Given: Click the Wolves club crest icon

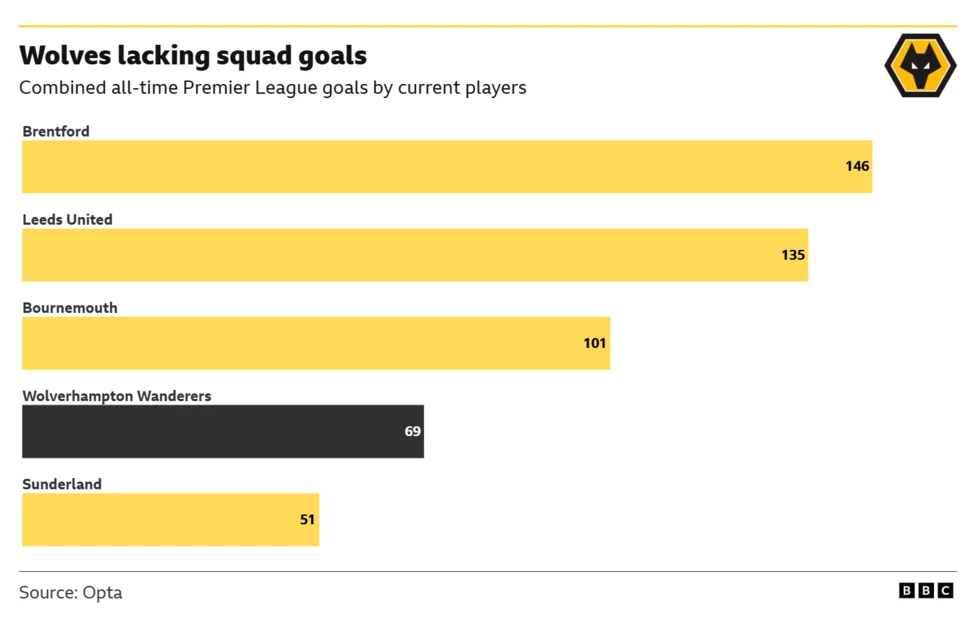Looking at the screenshot, I should click(920, 66).
